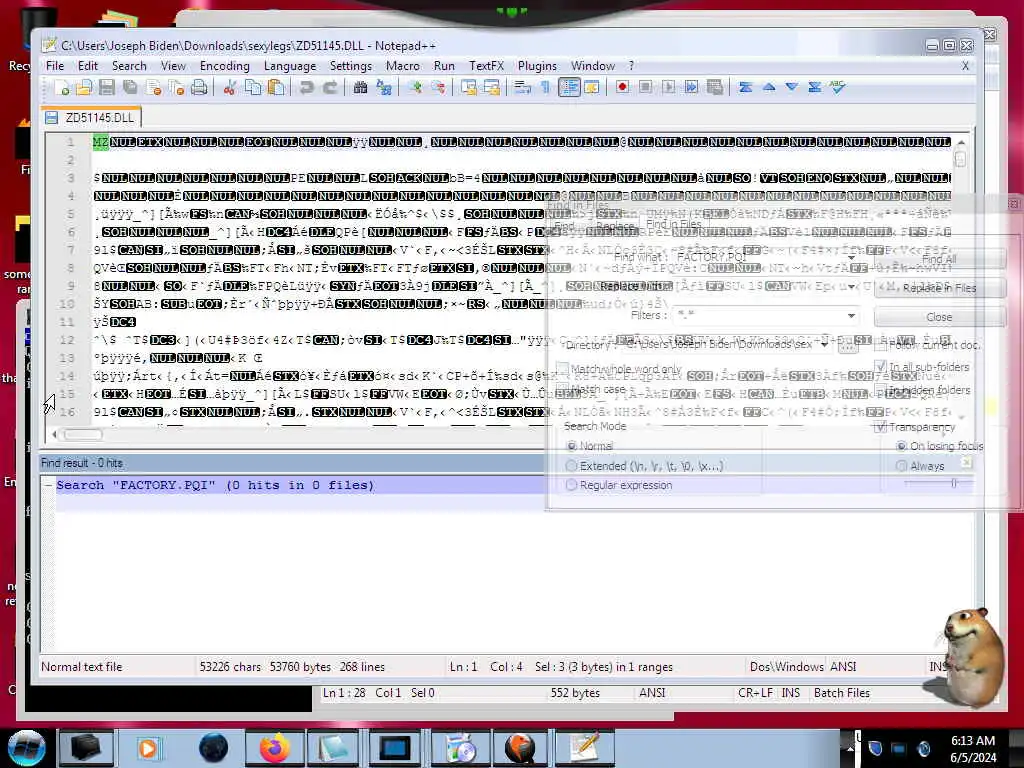This screenshot has height=768, width=1024.
Task: Adjust the transparency slider handle
Action: coord(954,483)
